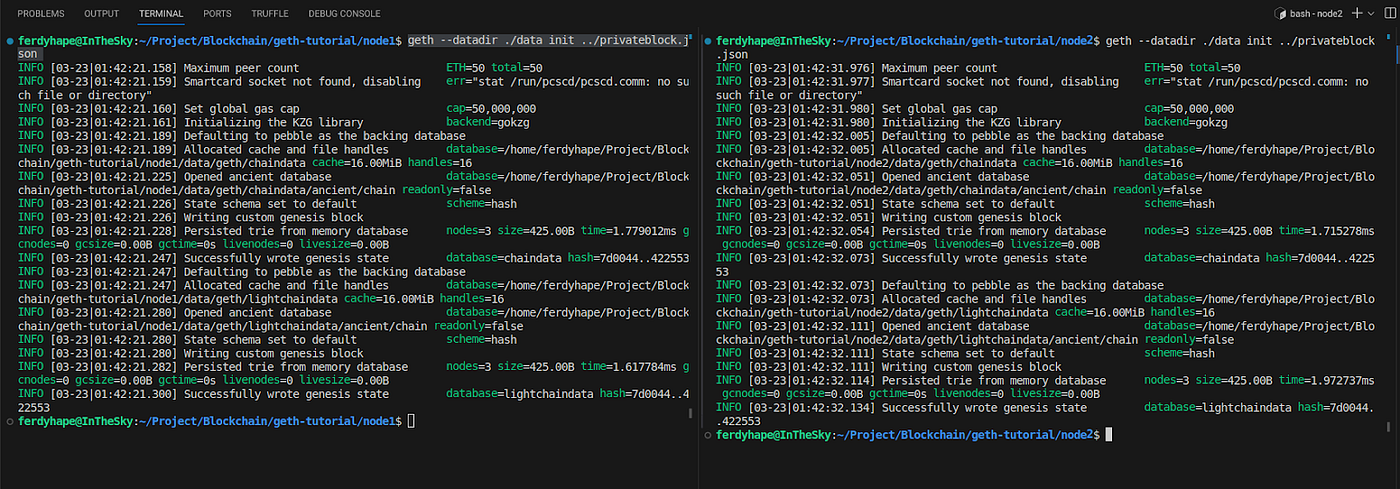The image size is (1400, 489).
Task: Switch to the DEBUG CONSOLE tab
Action: tap(344, 14)
